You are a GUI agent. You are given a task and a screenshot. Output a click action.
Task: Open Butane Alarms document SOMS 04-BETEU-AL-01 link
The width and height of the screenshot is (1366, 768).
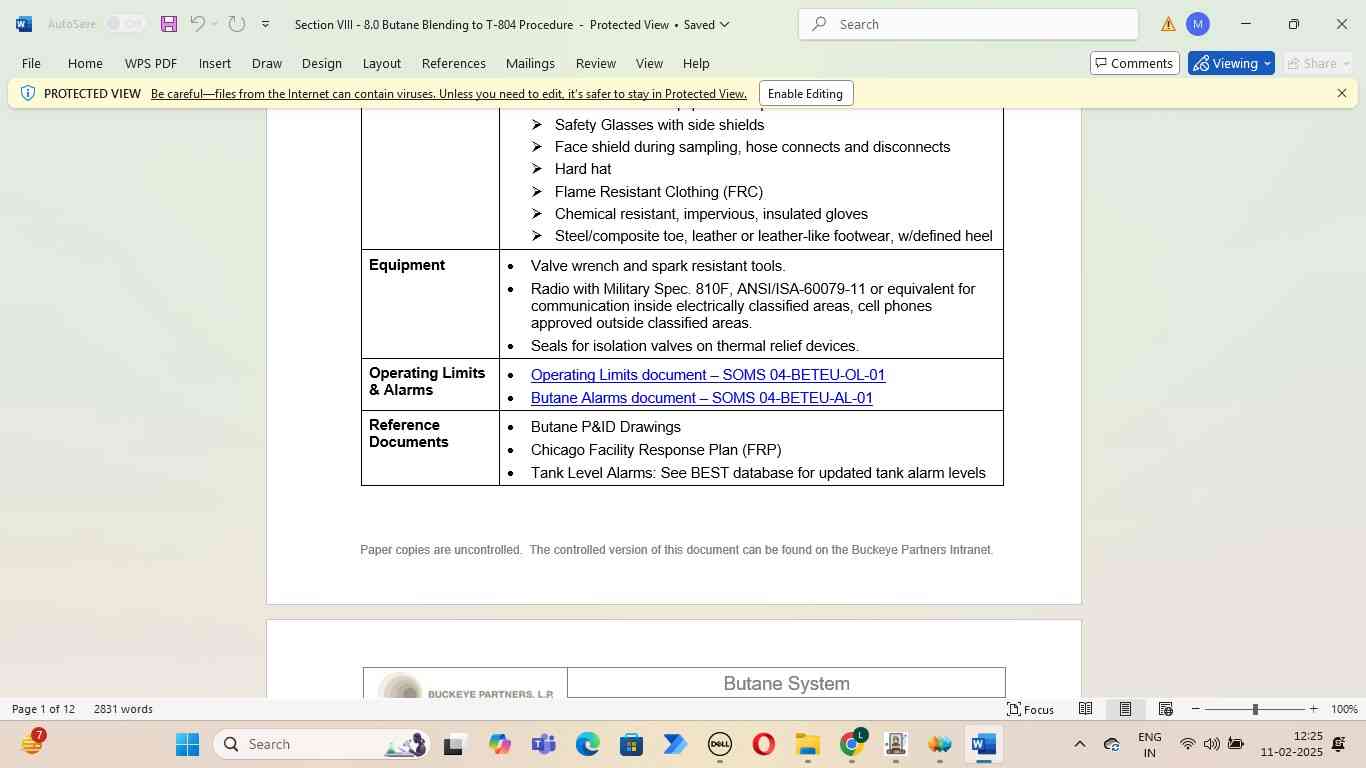tap(702, 398)
